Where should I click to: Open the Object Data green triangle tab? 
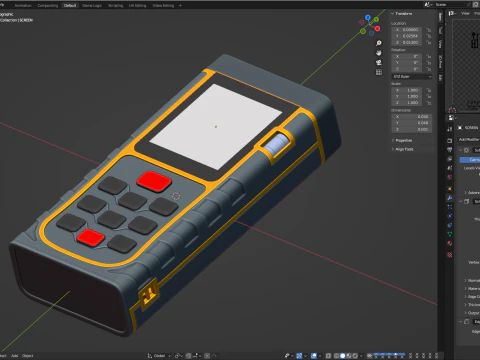pos(450,234)
